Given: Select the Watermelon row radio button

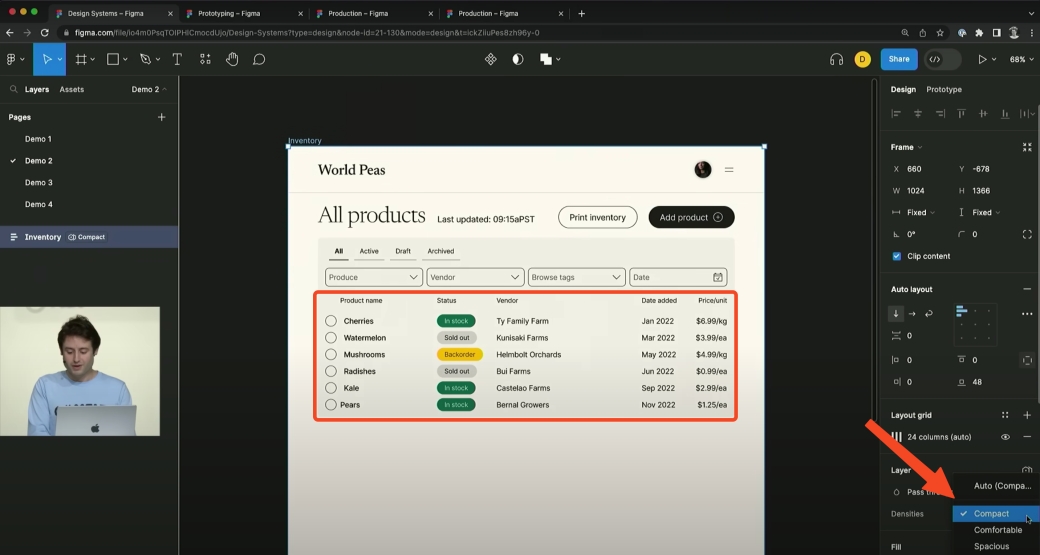Looking at the screenshot, I should [331, 338].
